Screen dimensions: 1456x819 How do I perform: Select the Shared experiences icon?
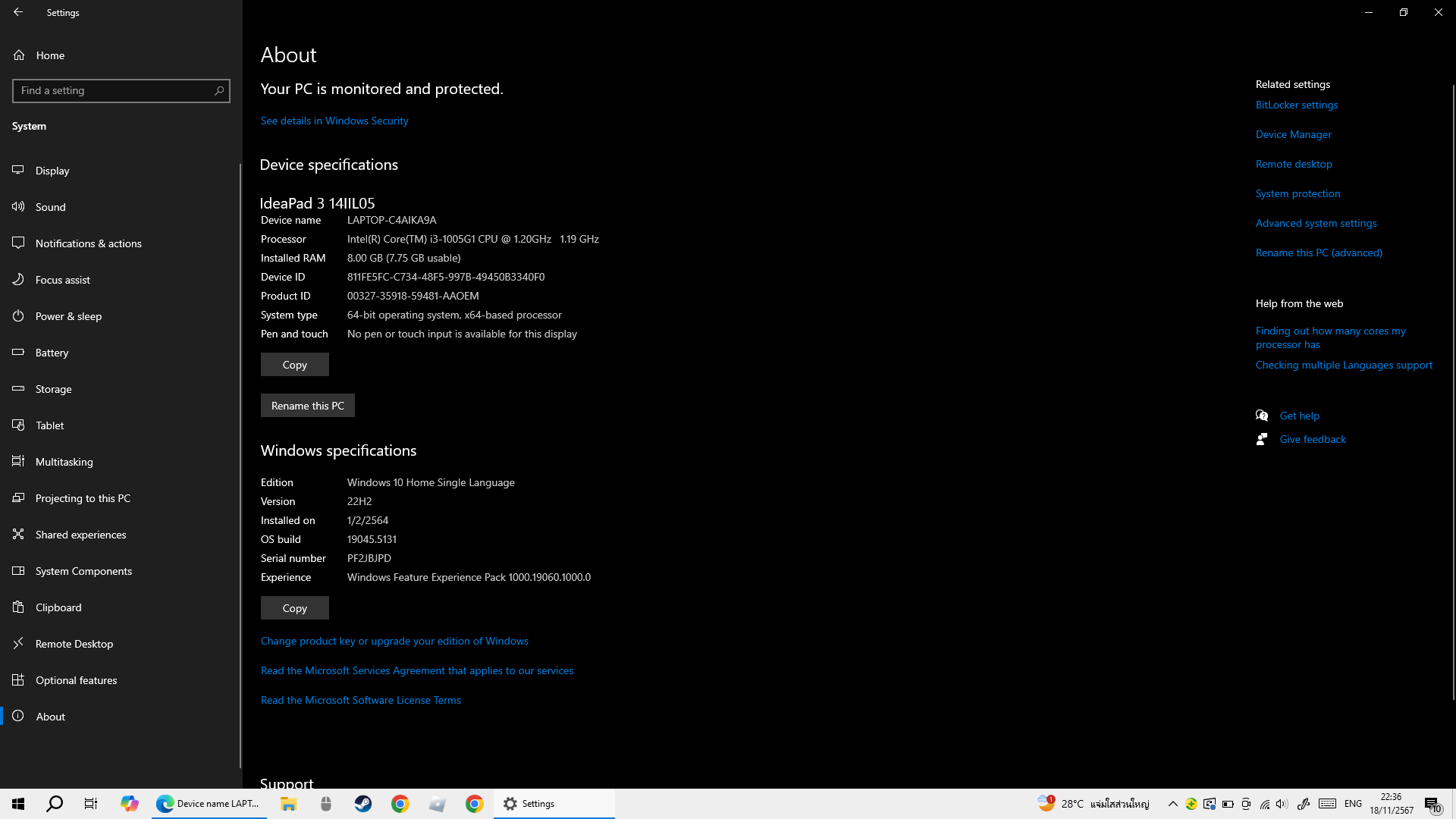pos(18,534)
